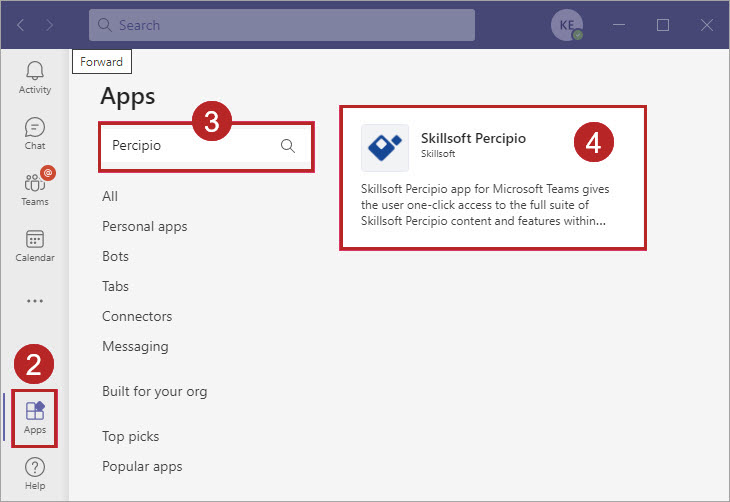730x502 pixels.
Task: Close the Teams window
Action: pos(707,25)
